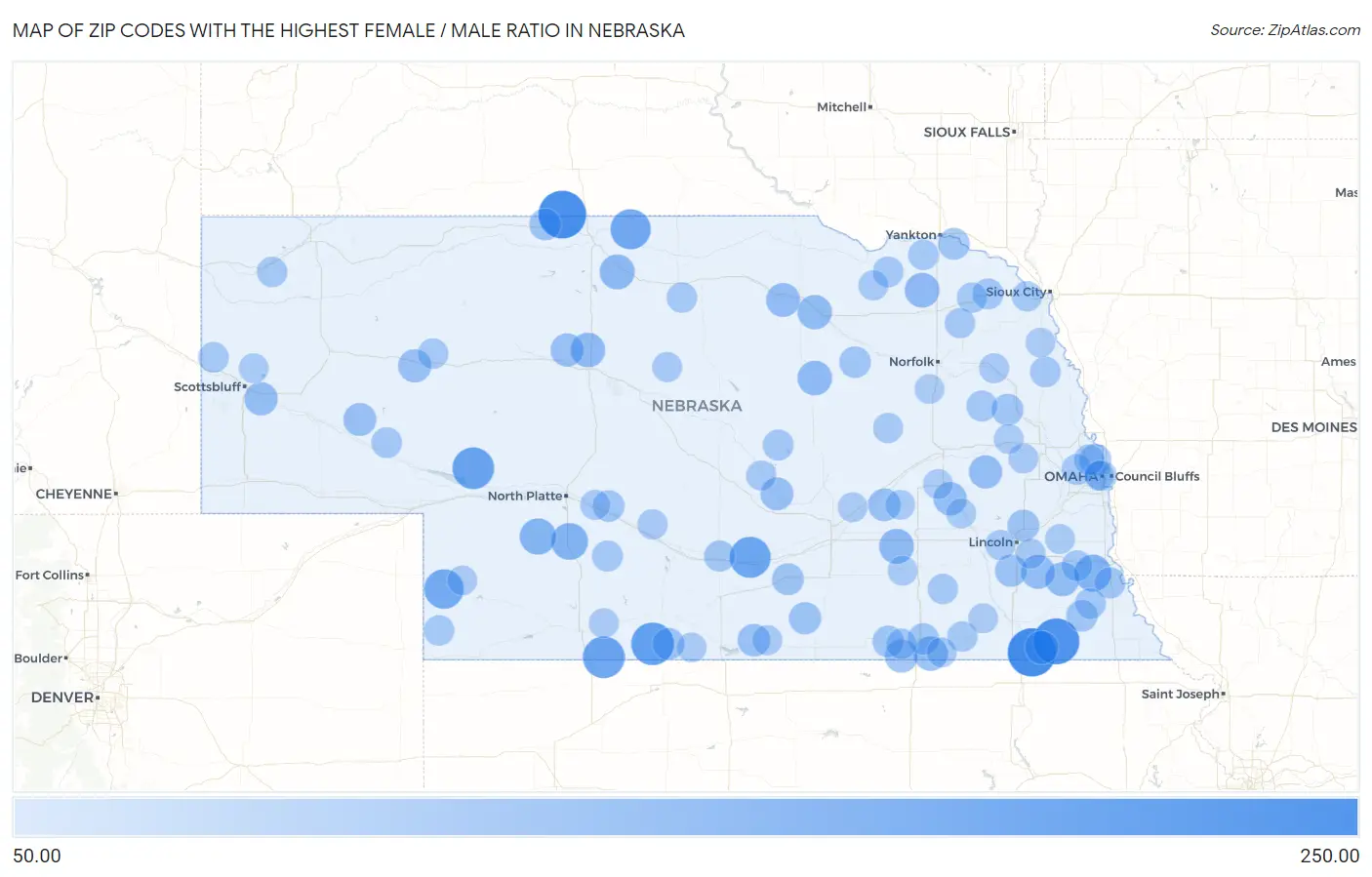Click the Scottsbluff city label
The width and height of the screenshot is (1372, 877).
[x=208, y=386]
